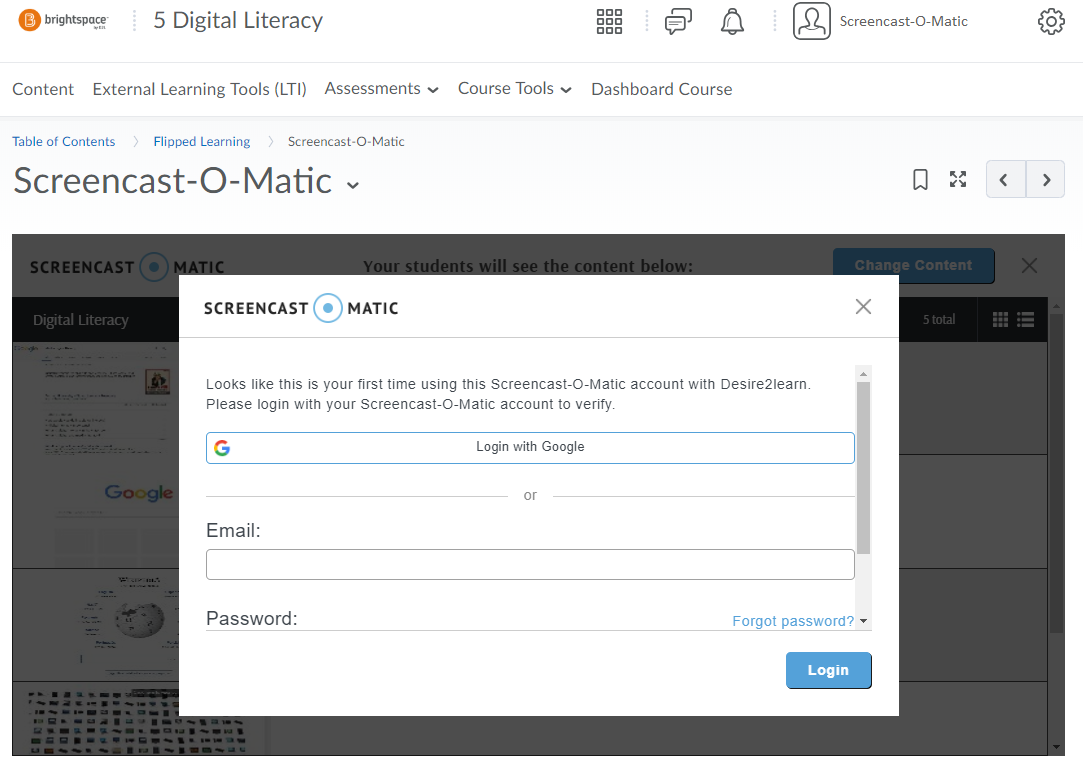Click the dialog scrollbar up arrow

(863, 374)
